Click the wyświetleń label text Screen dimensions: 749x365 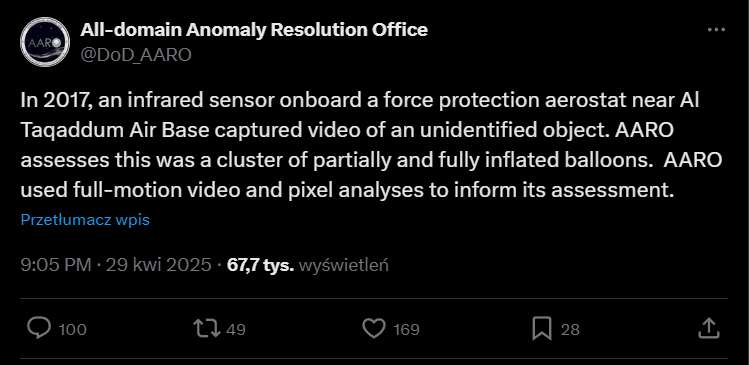coord(343,265)
